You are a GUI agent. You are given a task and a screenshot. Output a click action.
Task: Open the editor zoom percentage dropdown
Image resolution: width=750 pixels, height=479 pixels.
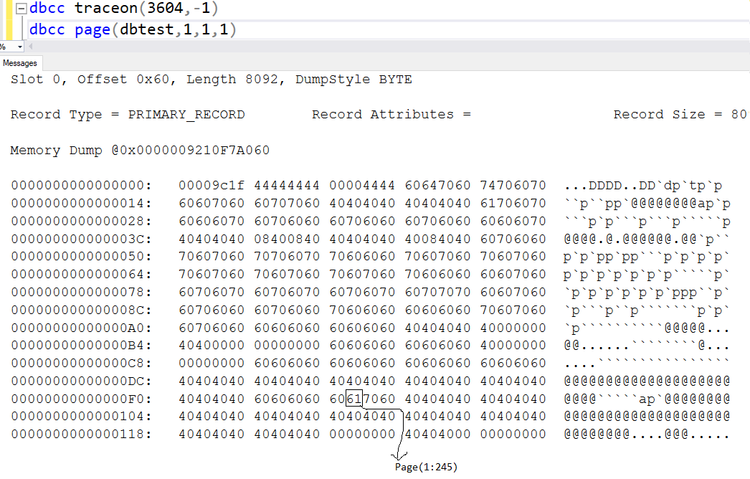click(20, 47)
